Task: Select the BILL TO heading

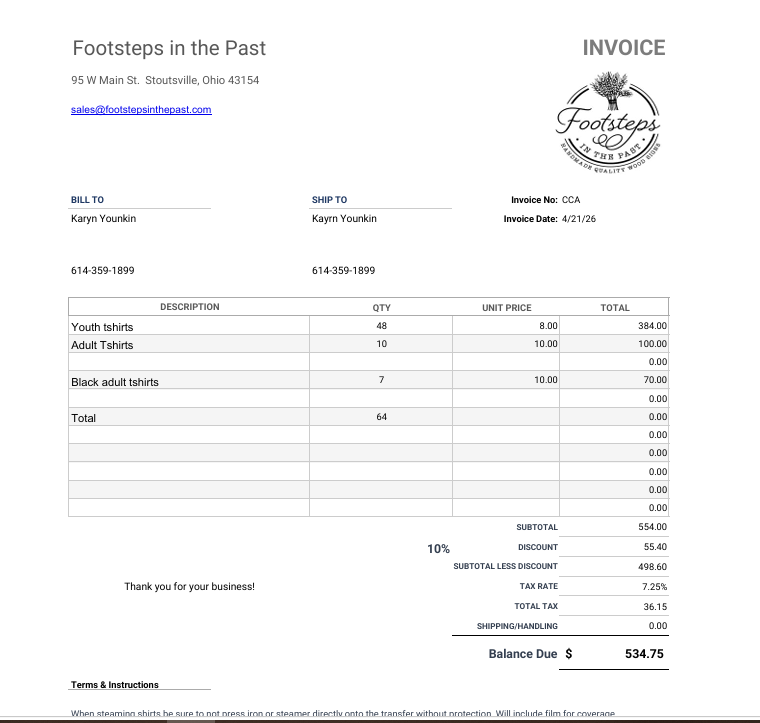Action: click(87, 200)
